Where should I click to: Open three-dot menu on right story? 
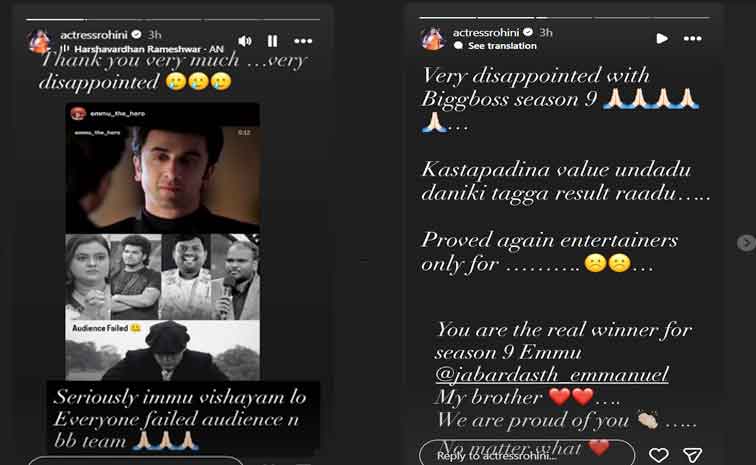(x=692, y=39)
